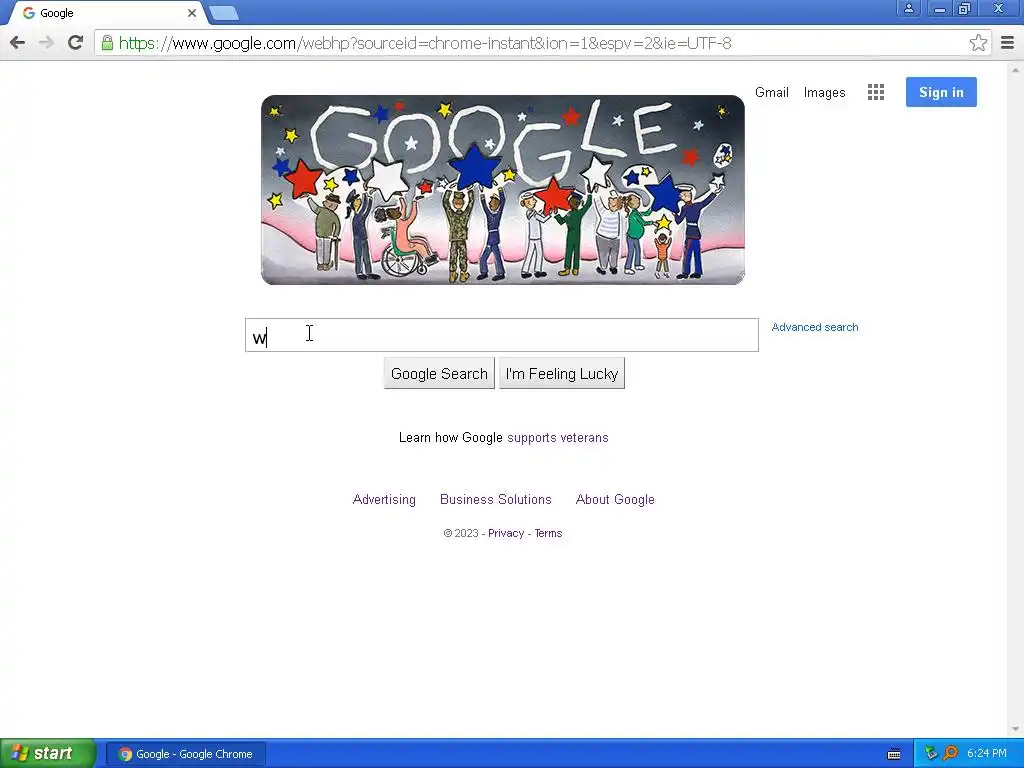Viewport: 1024px width, 768px height.
Task: Open the new tab button
Action: (x=223, y=13)
